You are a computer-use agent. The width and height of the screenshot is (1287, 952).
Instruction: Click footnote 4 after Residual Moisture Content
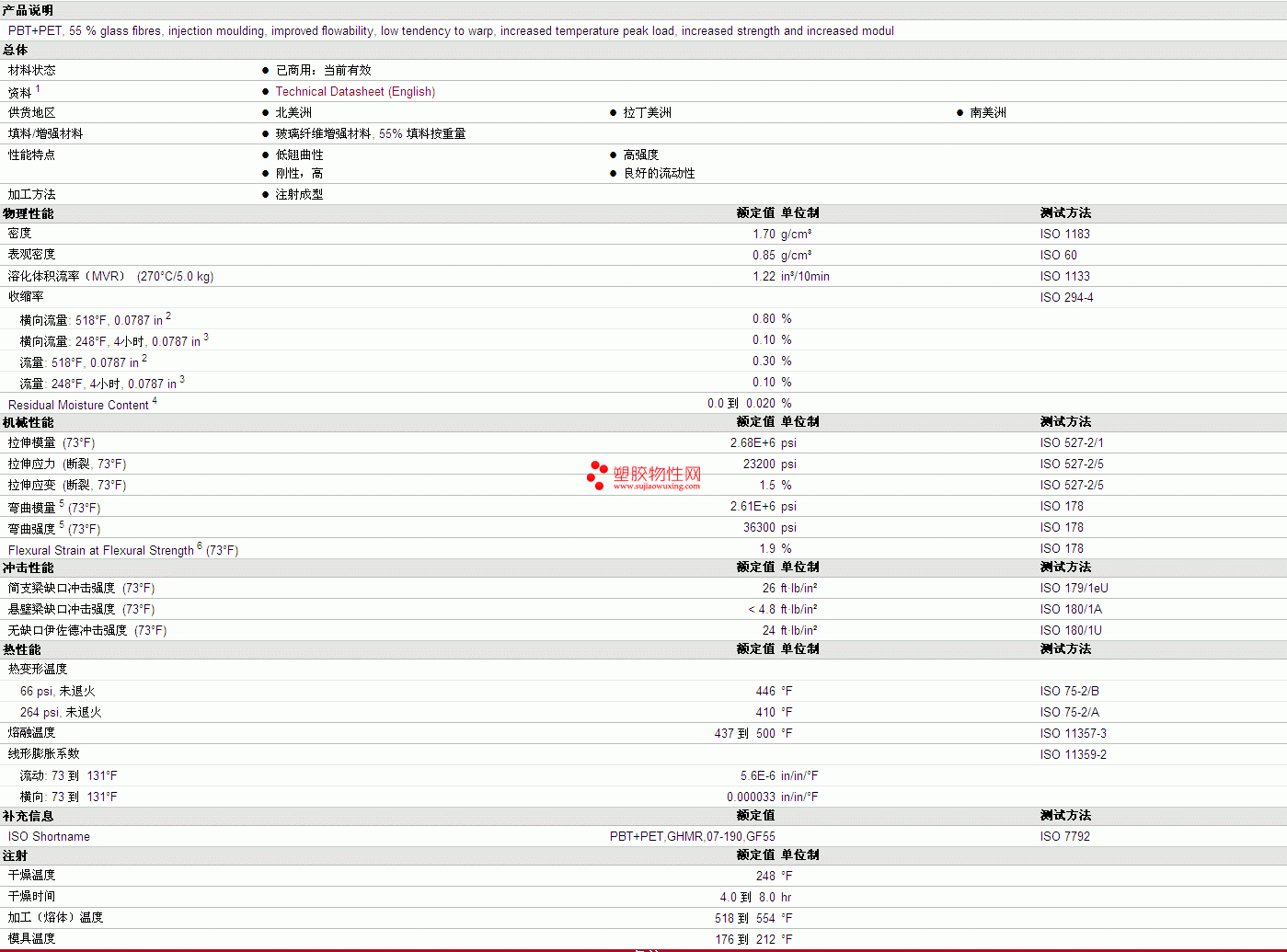click(155, 401)
